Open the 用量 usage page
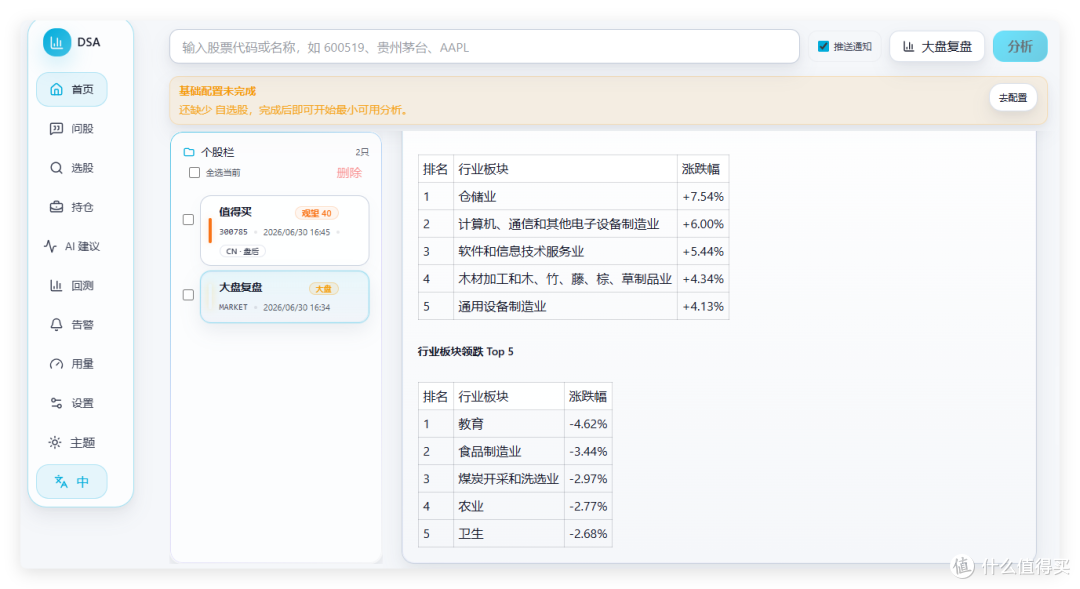Viewport: 1080px width, 589px height. tap(72, 364)
